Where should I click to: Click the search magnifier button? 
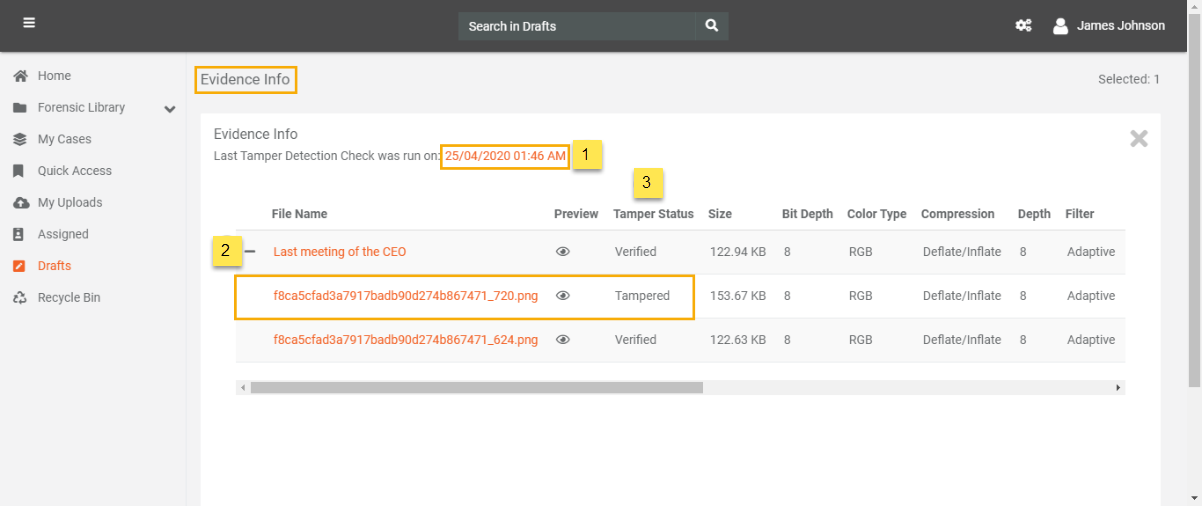point(712,26)
